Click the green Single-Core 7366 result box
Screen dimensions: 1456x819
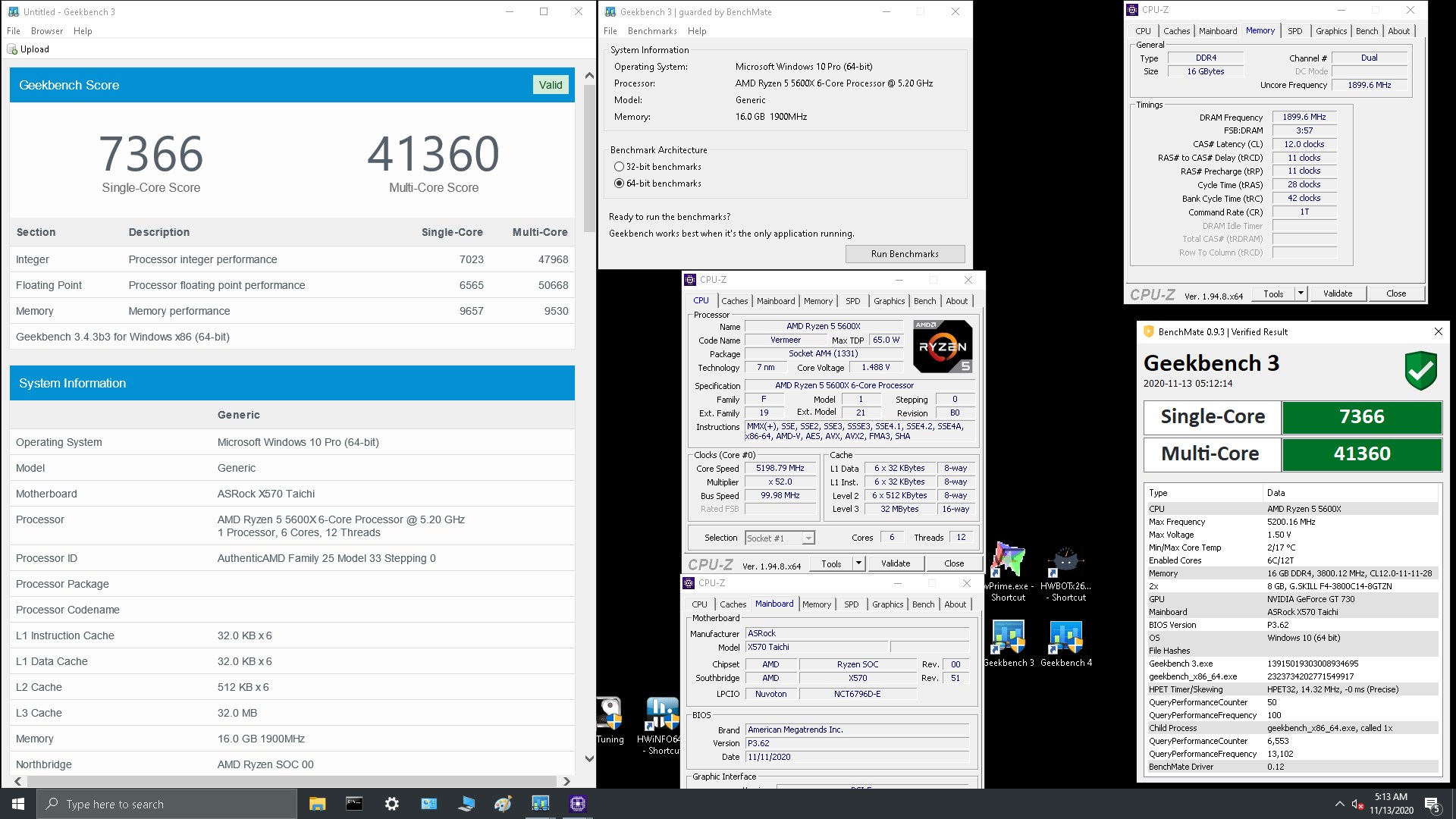click(x=1362, y=417)
